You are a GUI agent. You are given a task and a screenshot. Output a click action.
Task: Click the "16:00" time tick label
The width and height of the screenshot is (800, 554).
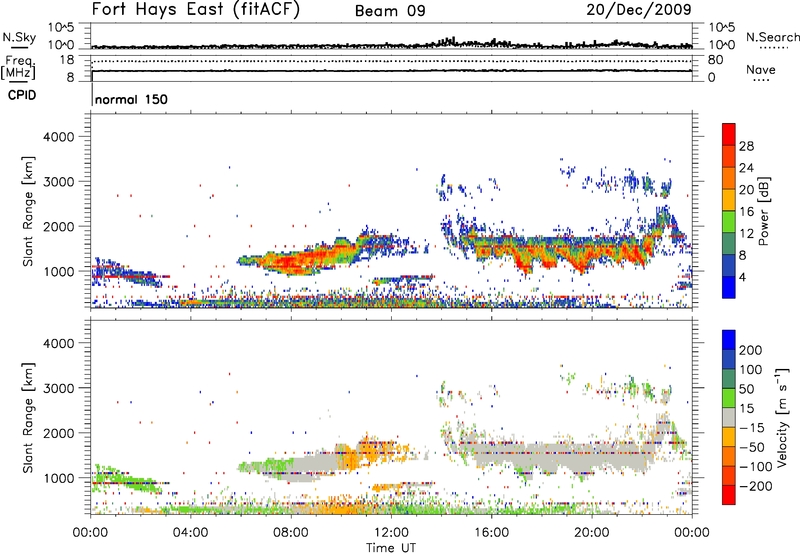[491, 533]
